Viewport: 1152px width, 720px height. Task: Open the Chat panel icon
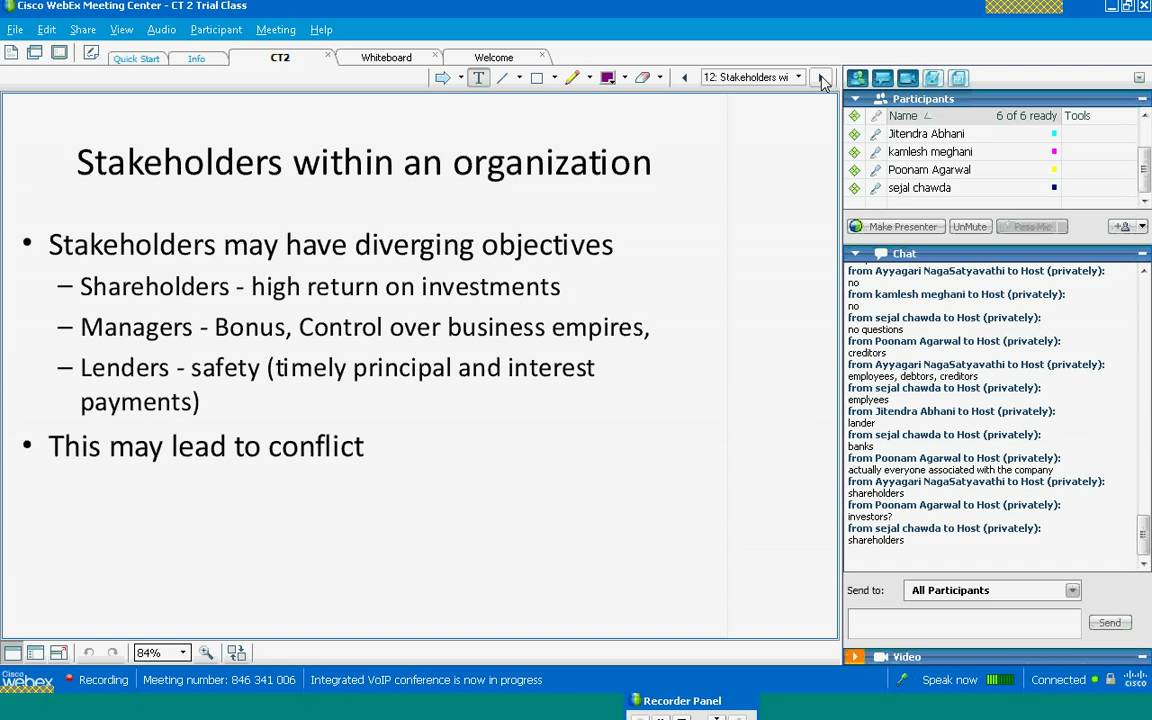click(882, 78)
